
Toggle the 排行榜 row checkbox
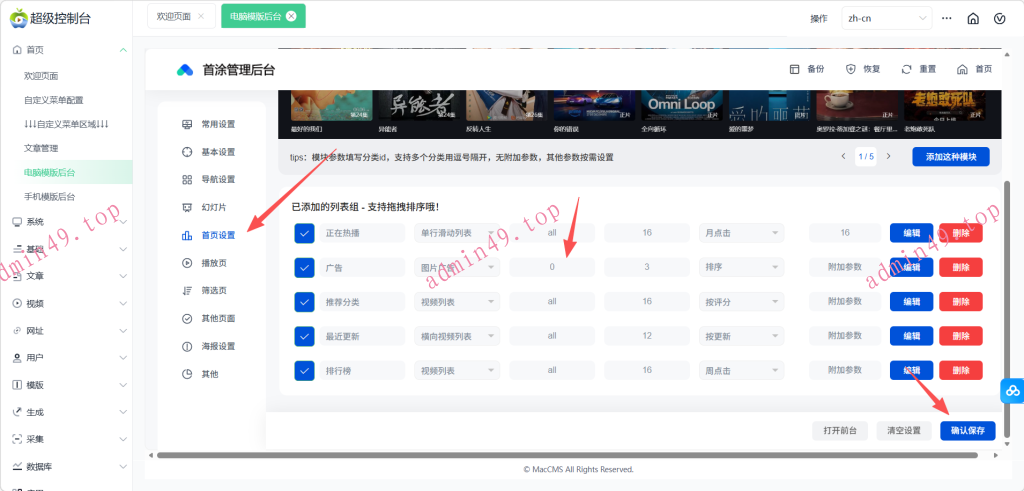[305, 370]
